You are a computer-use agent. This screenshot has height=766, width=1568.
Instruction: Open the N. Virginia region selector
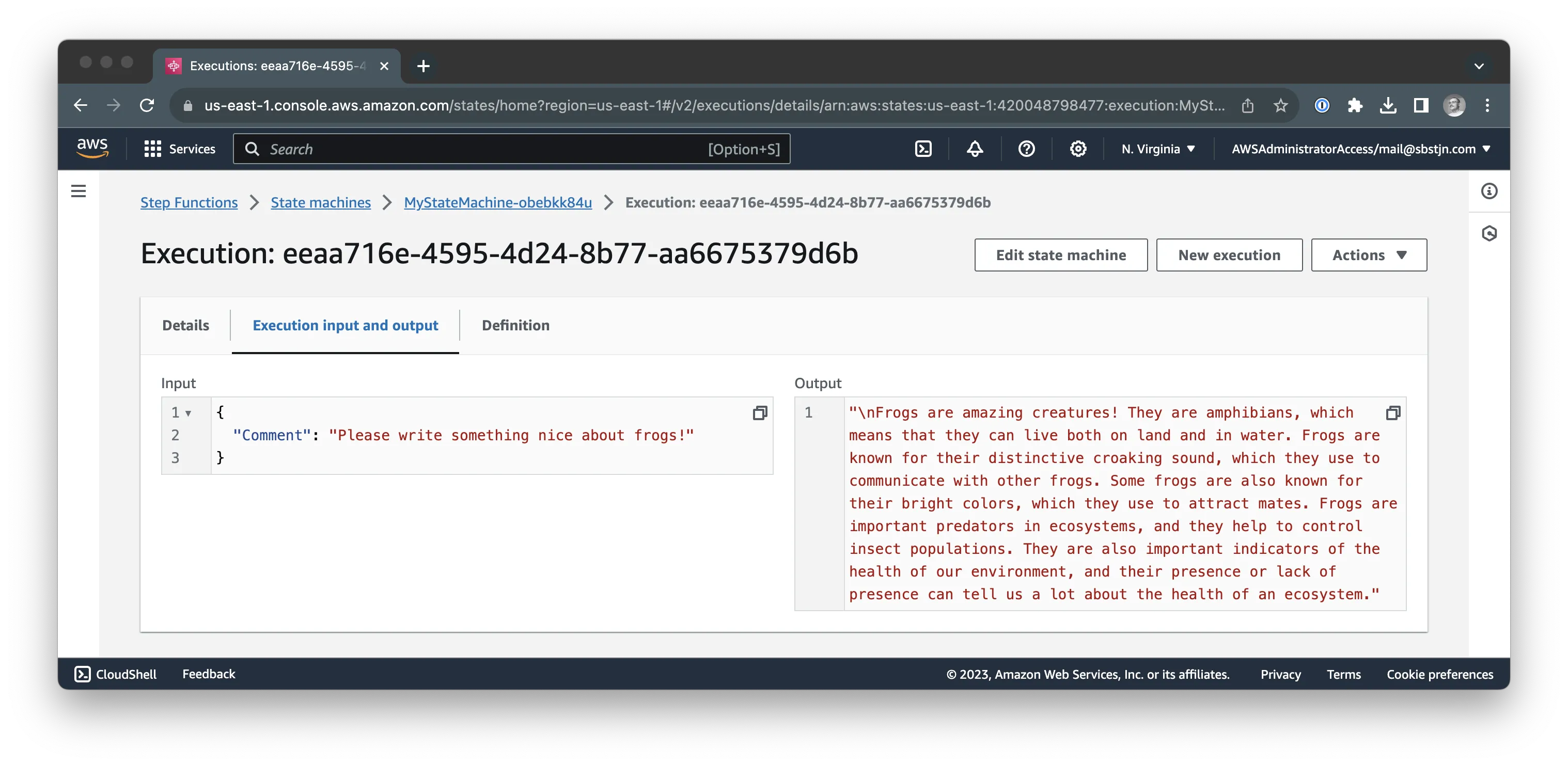click(x=1157, y=149)
